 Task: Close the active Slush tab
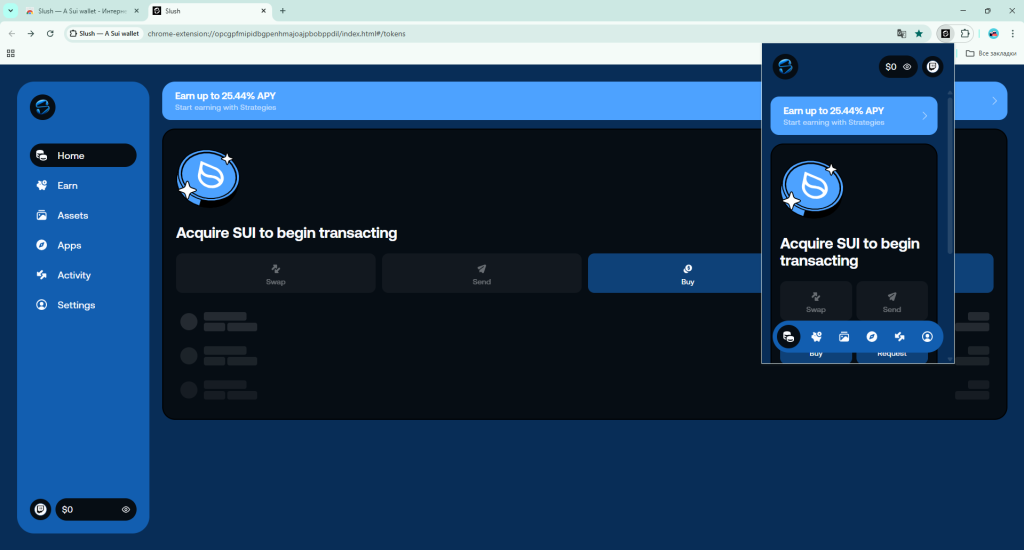coord(263,11)
